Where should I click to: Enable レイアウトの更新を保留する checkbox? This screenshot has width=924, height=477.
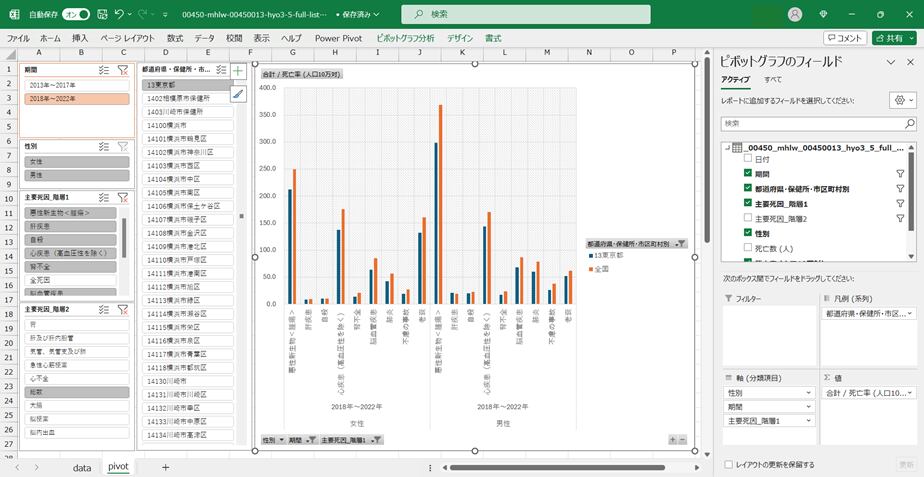click(727, 464)
